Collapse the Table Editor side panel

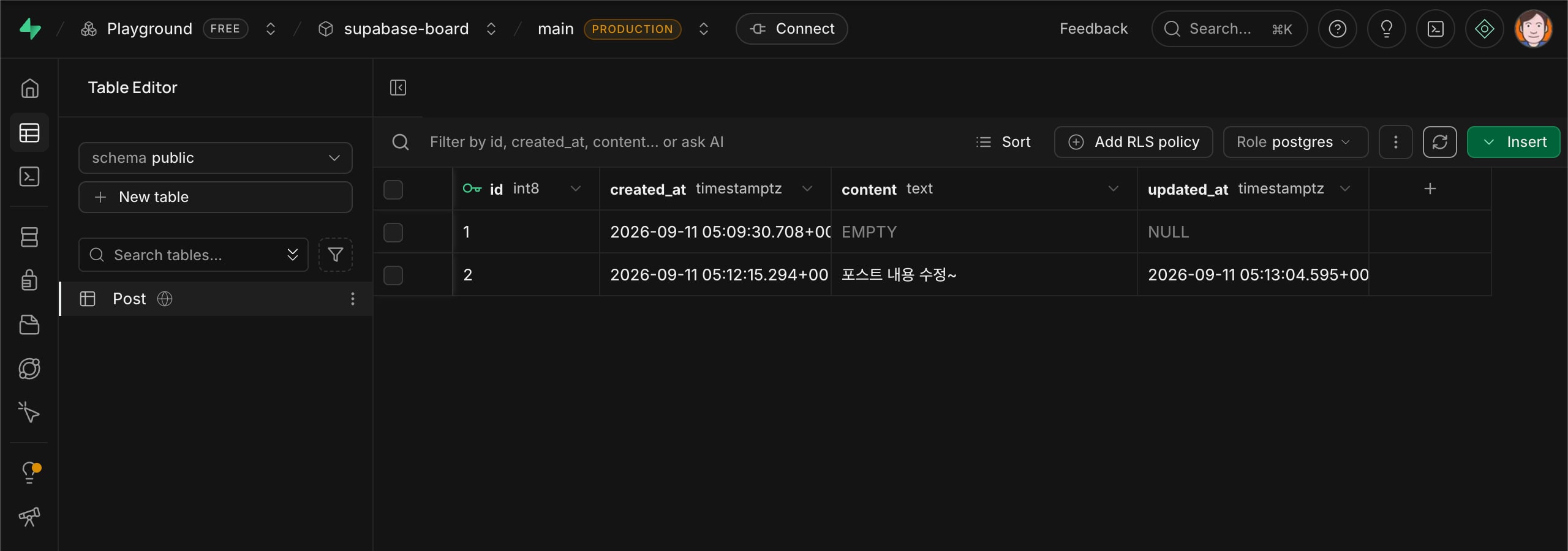(x=398, y=88)
